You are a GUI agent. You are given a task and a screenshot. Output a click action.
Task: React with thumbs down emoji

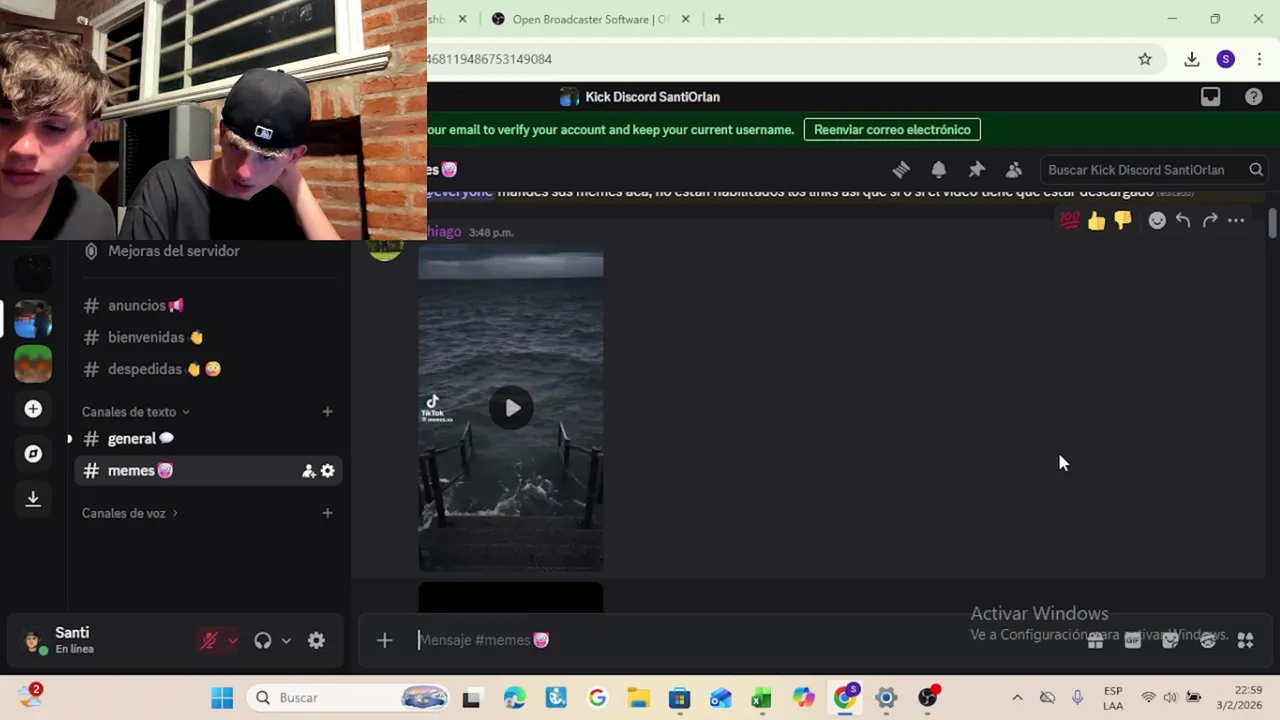(x=1123, y=221)
